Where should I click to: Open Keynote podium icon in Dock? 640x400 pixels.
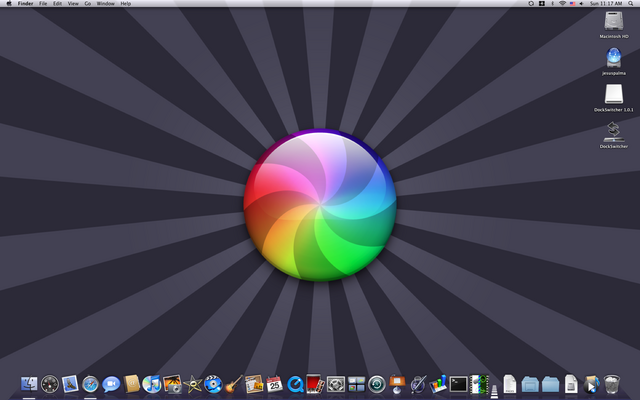(397, 384)
